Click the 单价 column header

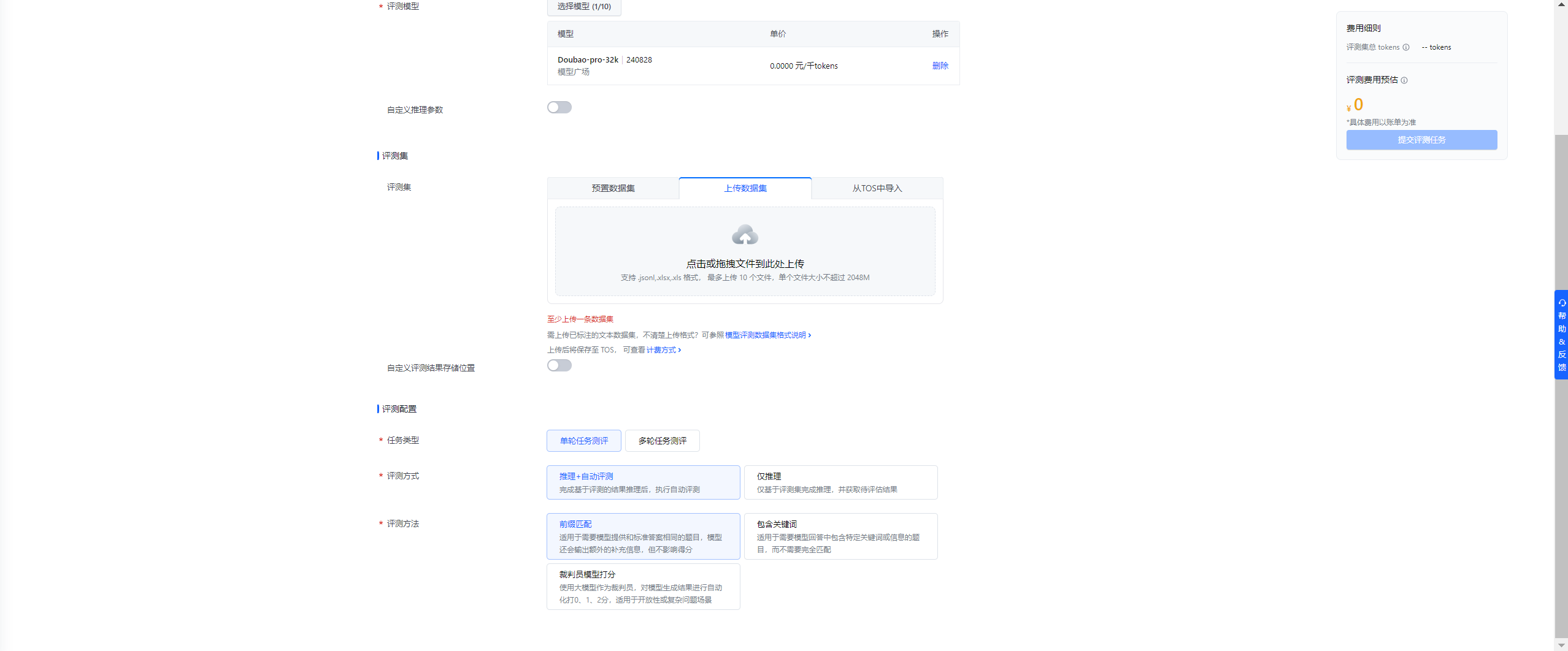pyautogui.click(x=778, y=34)
